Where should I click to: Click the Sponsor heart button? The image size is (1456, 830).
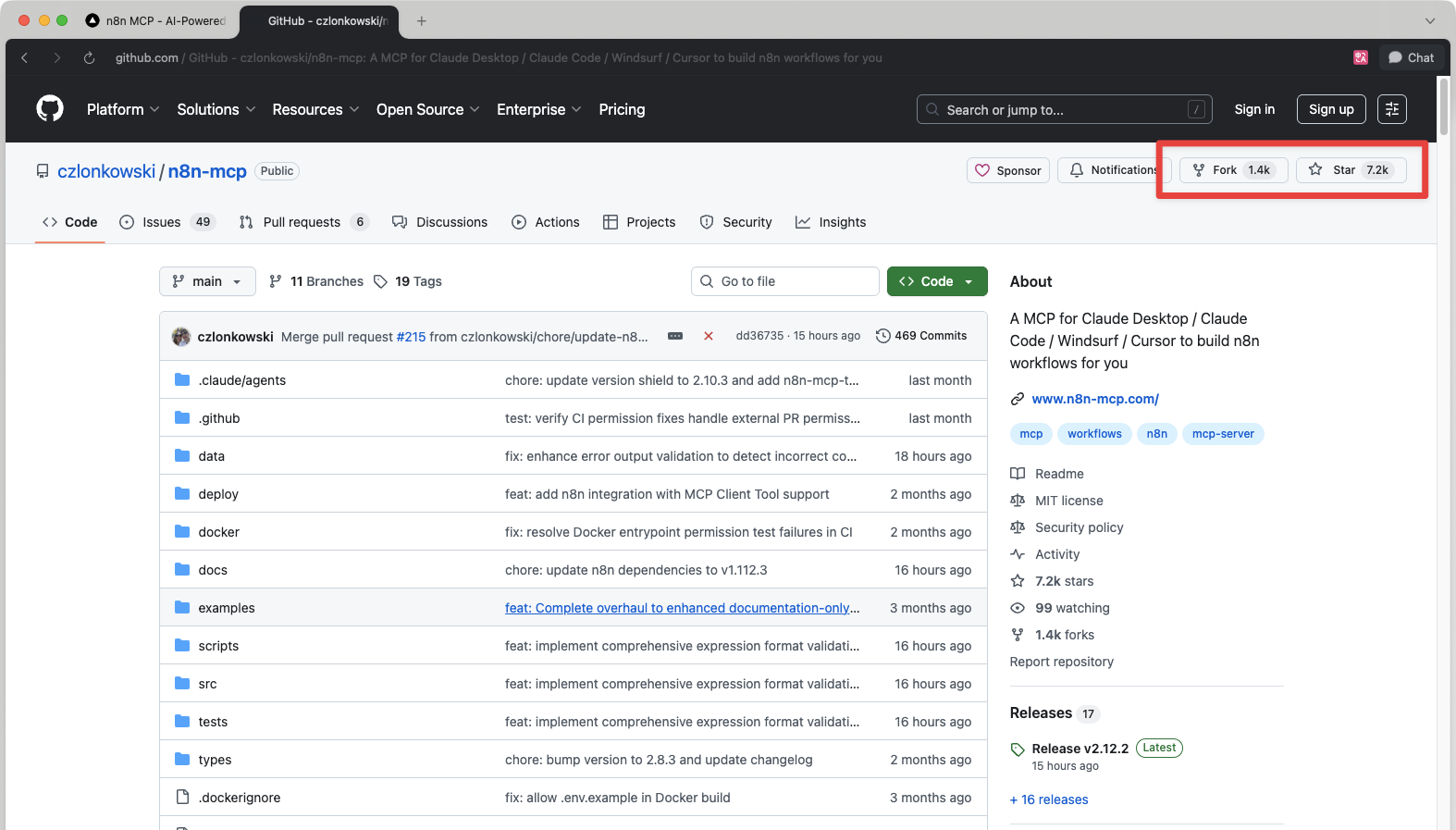coord(1008,170)
